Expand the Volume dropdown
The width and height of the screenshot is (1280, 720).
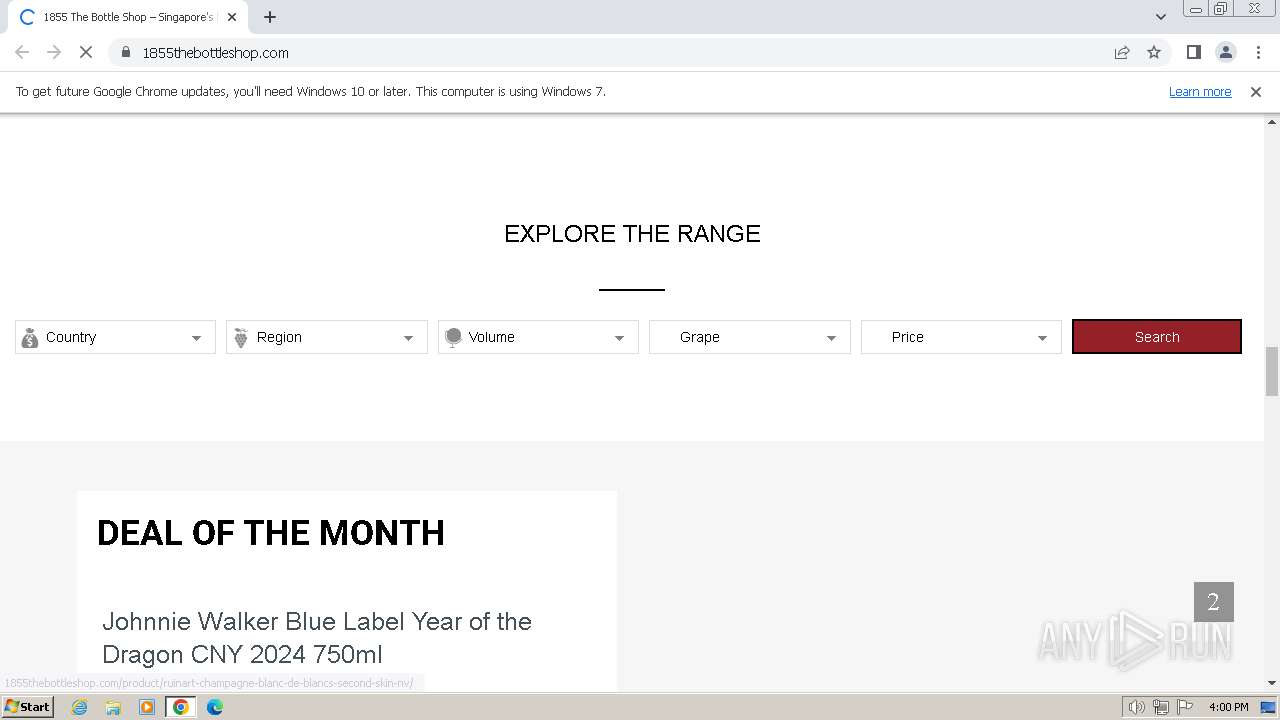tap(538, 337)
